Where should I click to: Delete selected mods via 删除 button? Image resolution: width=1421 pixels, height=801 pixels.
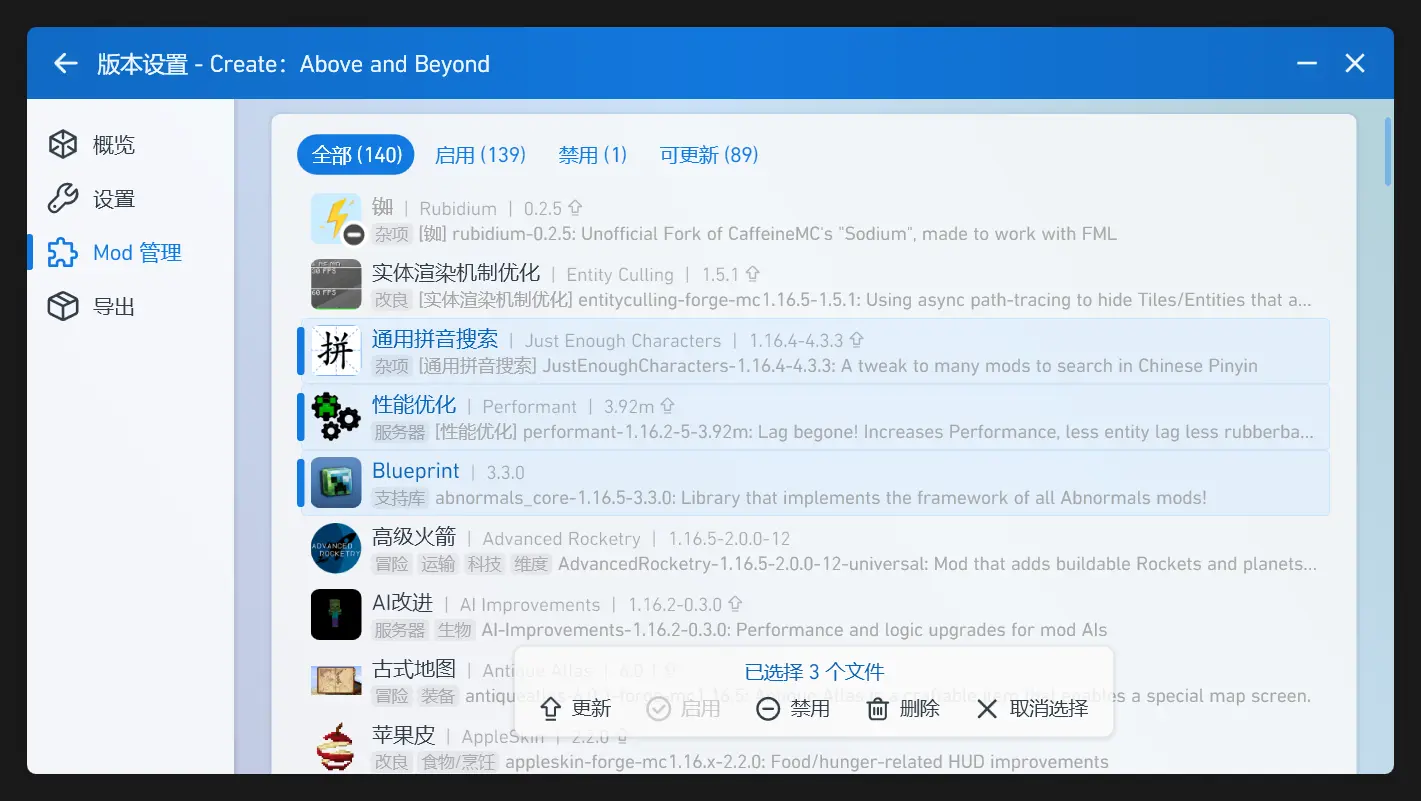(903, 709)
